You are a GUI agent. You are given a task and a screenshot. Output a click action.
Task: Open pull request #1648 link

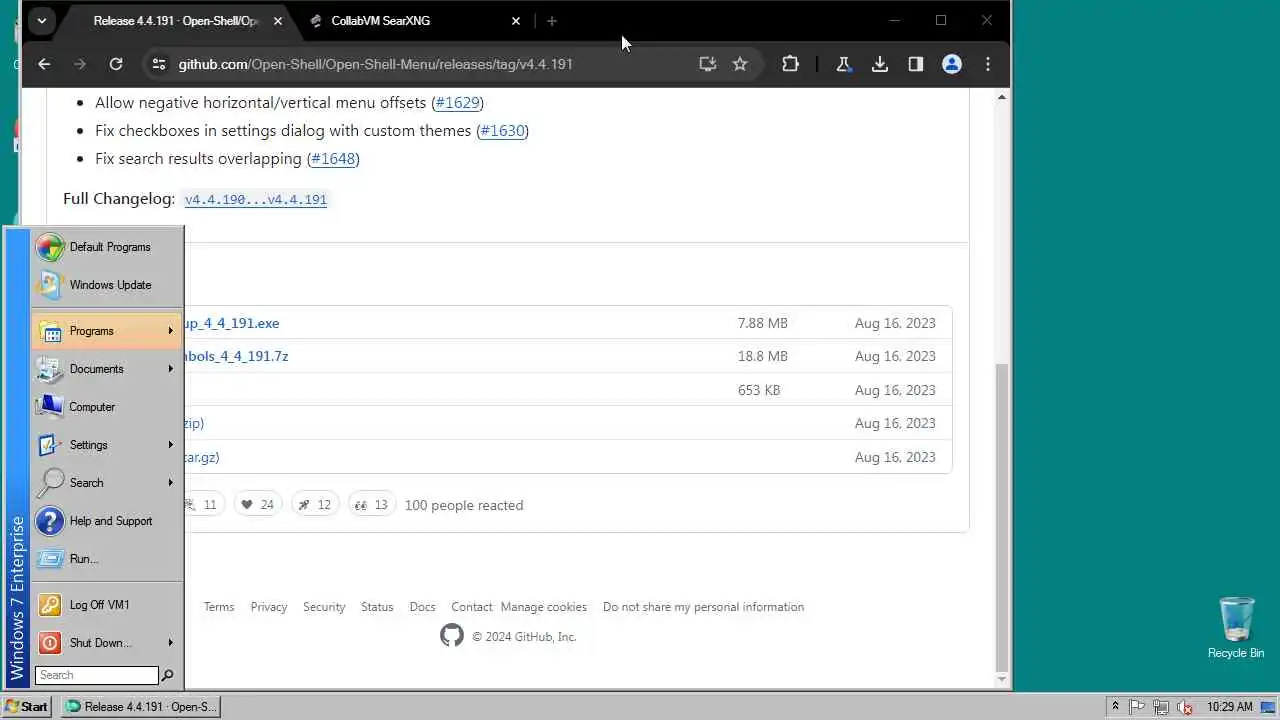pyautogui.click(x=333, y=159)
